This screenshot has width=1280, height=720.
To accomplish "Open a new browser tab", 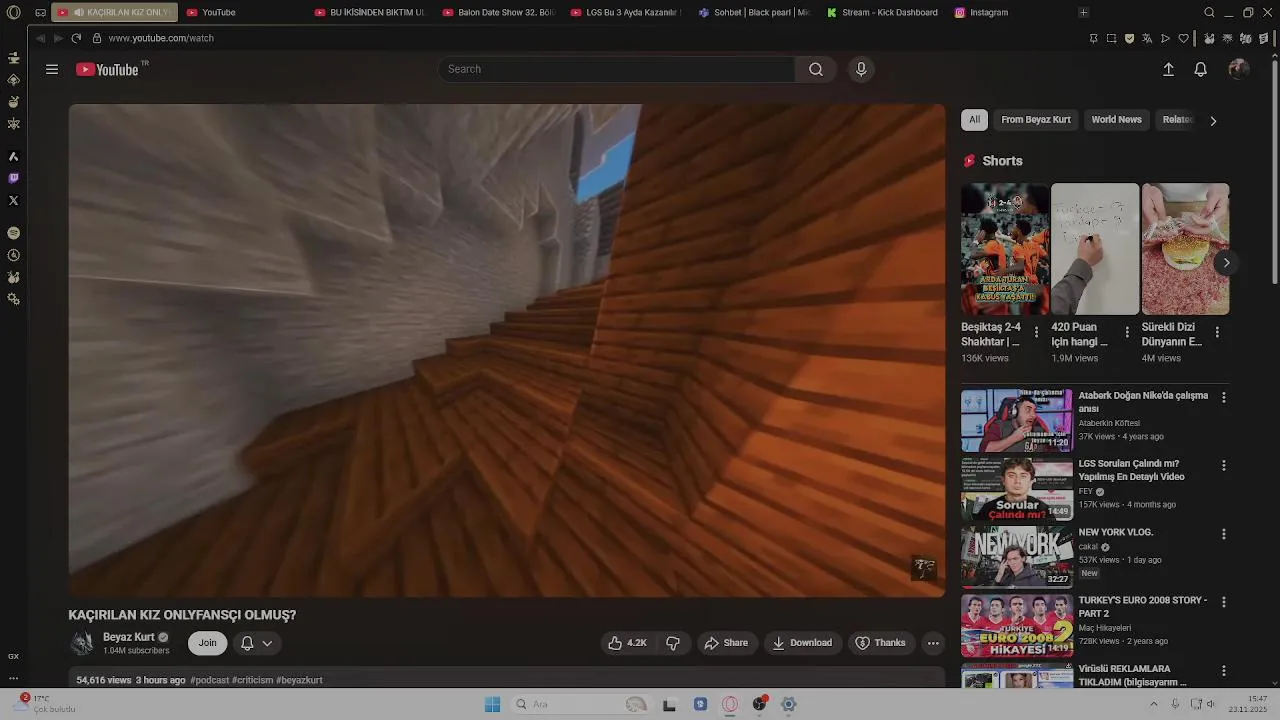I will [x=1083, y=13].
